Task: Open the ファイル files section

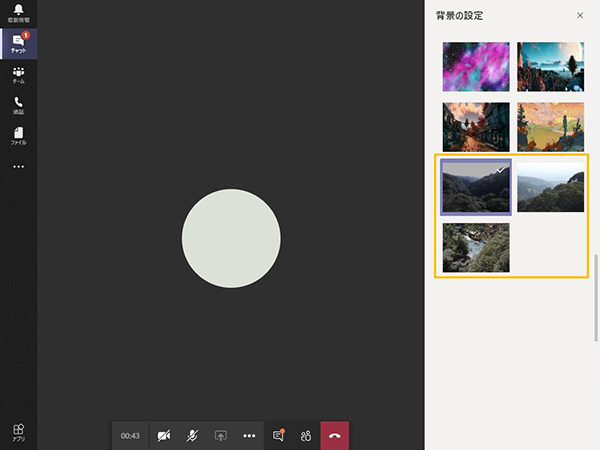Action: (18, 136)
